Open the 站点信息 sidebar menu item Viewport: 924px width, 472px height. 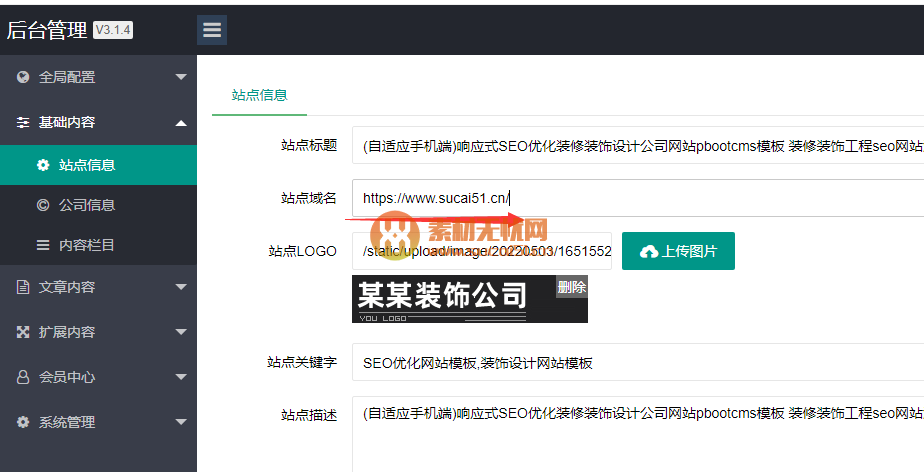98,165
